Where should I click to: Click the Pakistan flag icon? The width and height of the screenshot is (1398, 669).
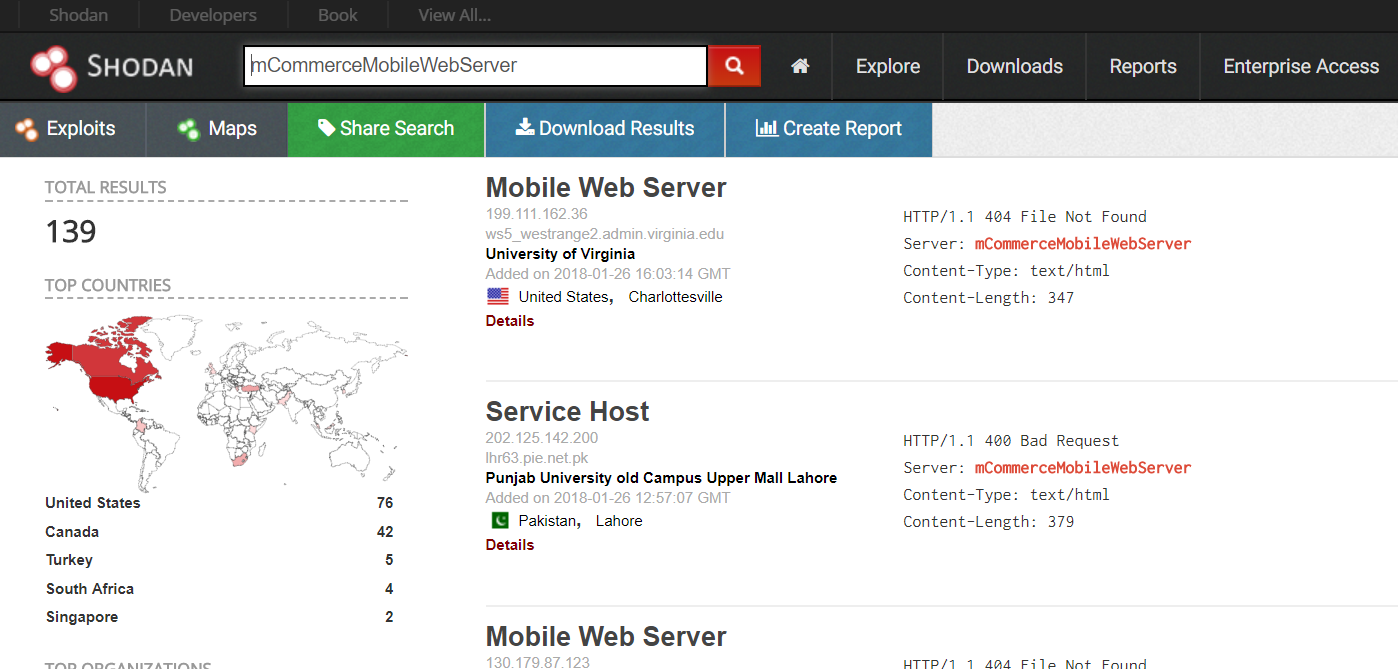[497, 521]
